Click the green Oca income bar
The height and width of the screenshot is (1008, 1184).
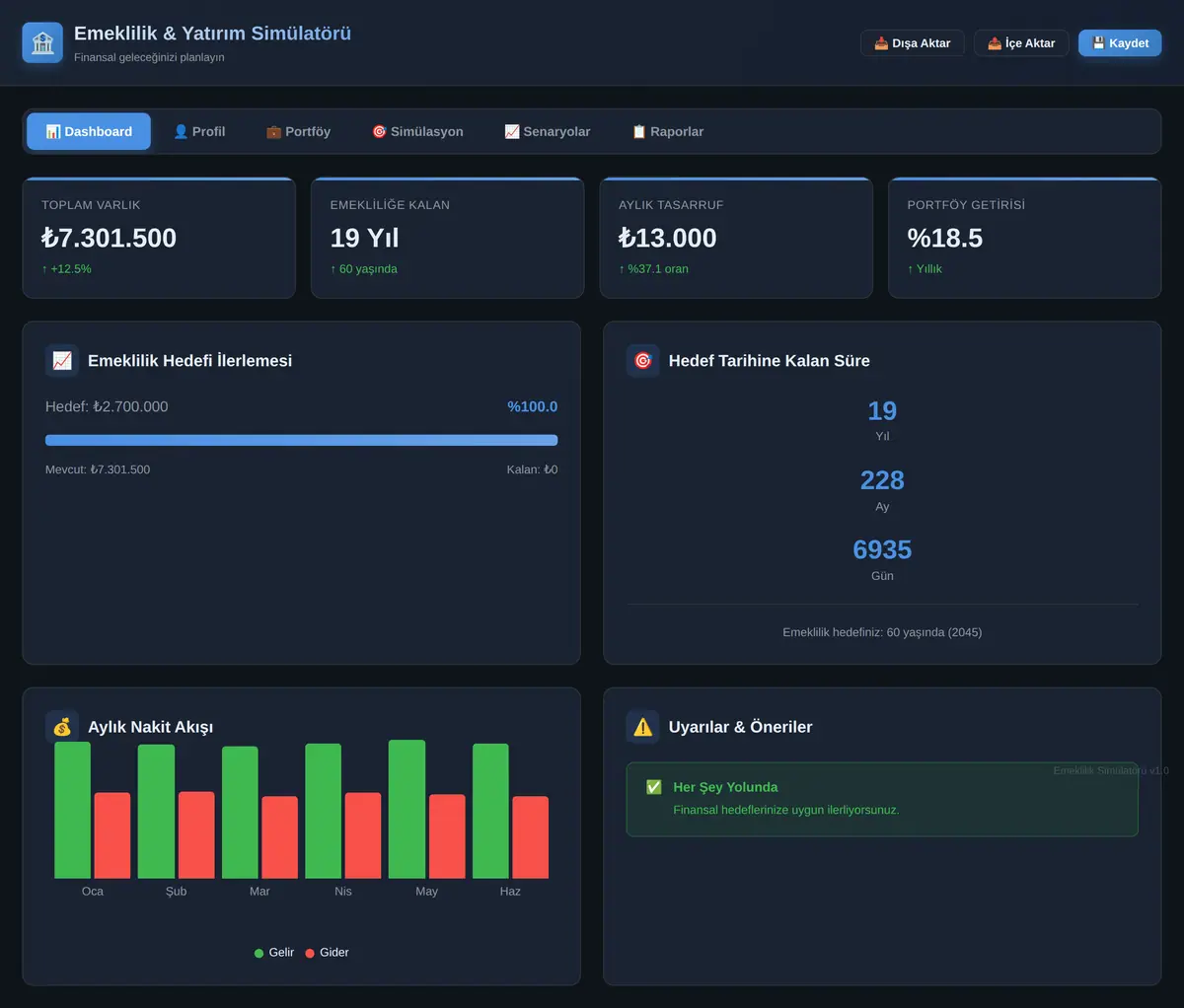click(x=72, y=810)
